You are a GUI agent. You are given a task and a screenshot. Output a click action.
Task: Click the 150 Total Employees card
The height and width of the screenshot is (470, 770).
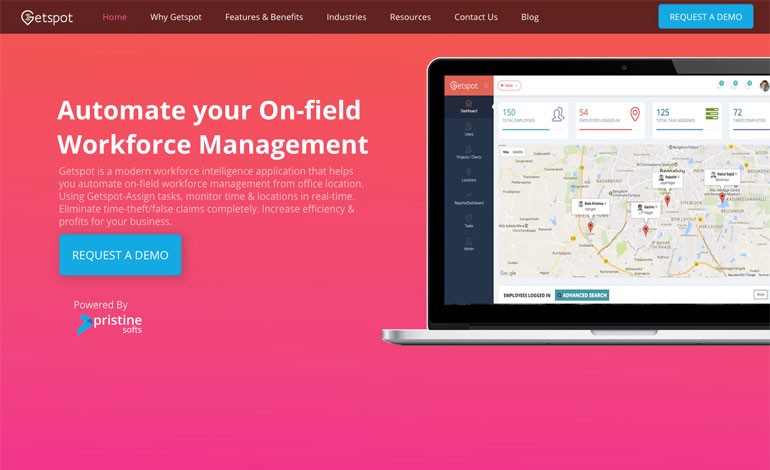click(x=533, y=119)
